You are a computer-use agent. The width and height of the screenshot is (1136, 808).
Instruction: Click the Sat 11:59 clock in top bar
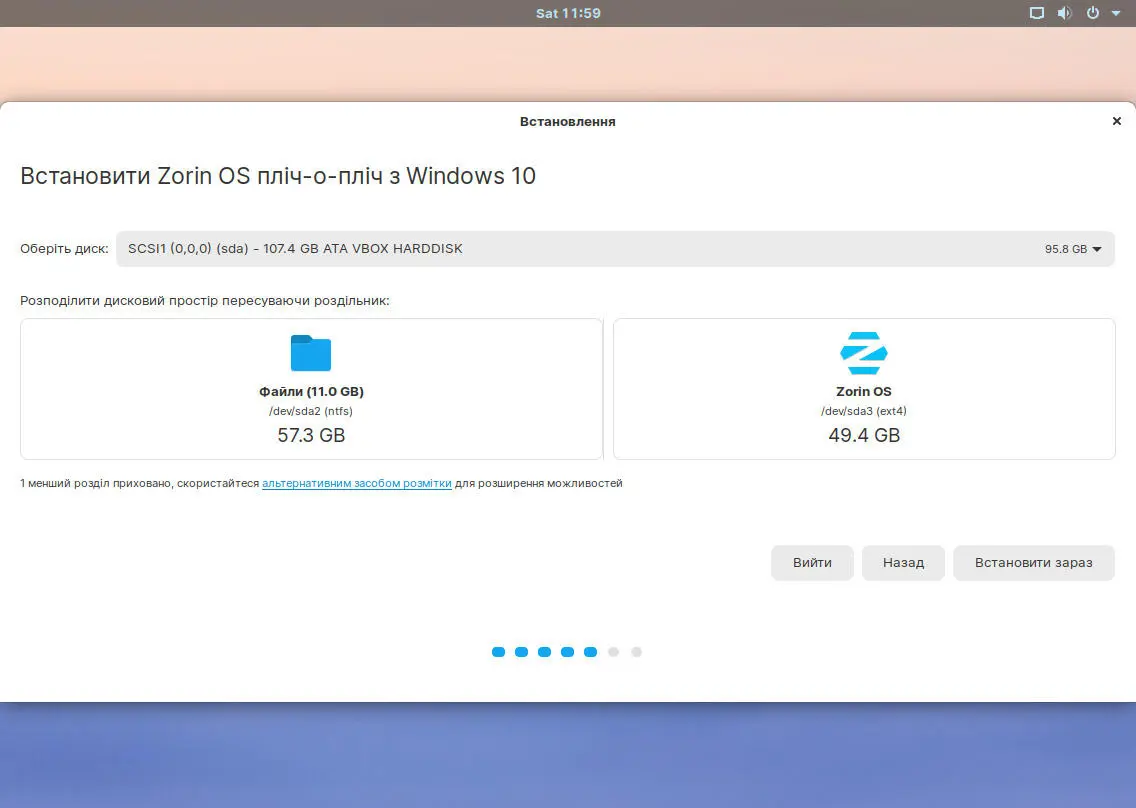tap(568, 13)
